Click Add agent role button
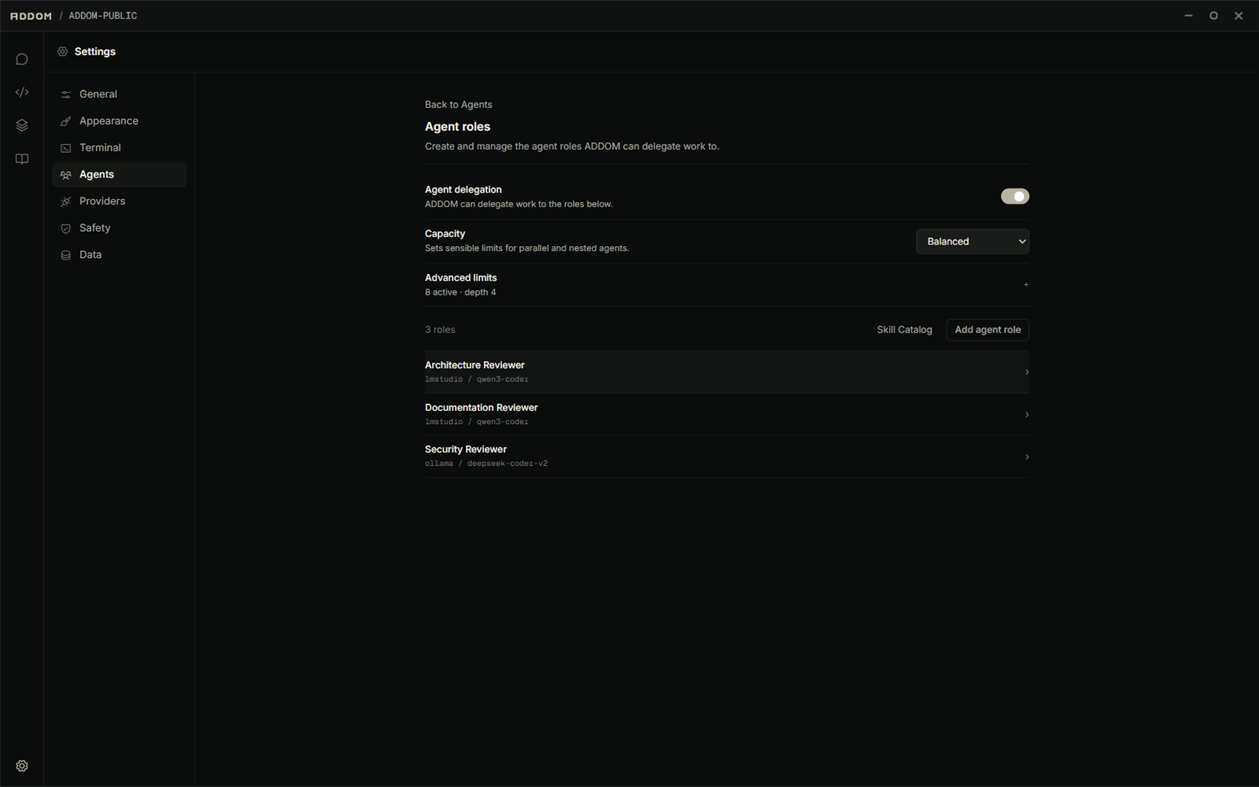 [x=987, y=329]
